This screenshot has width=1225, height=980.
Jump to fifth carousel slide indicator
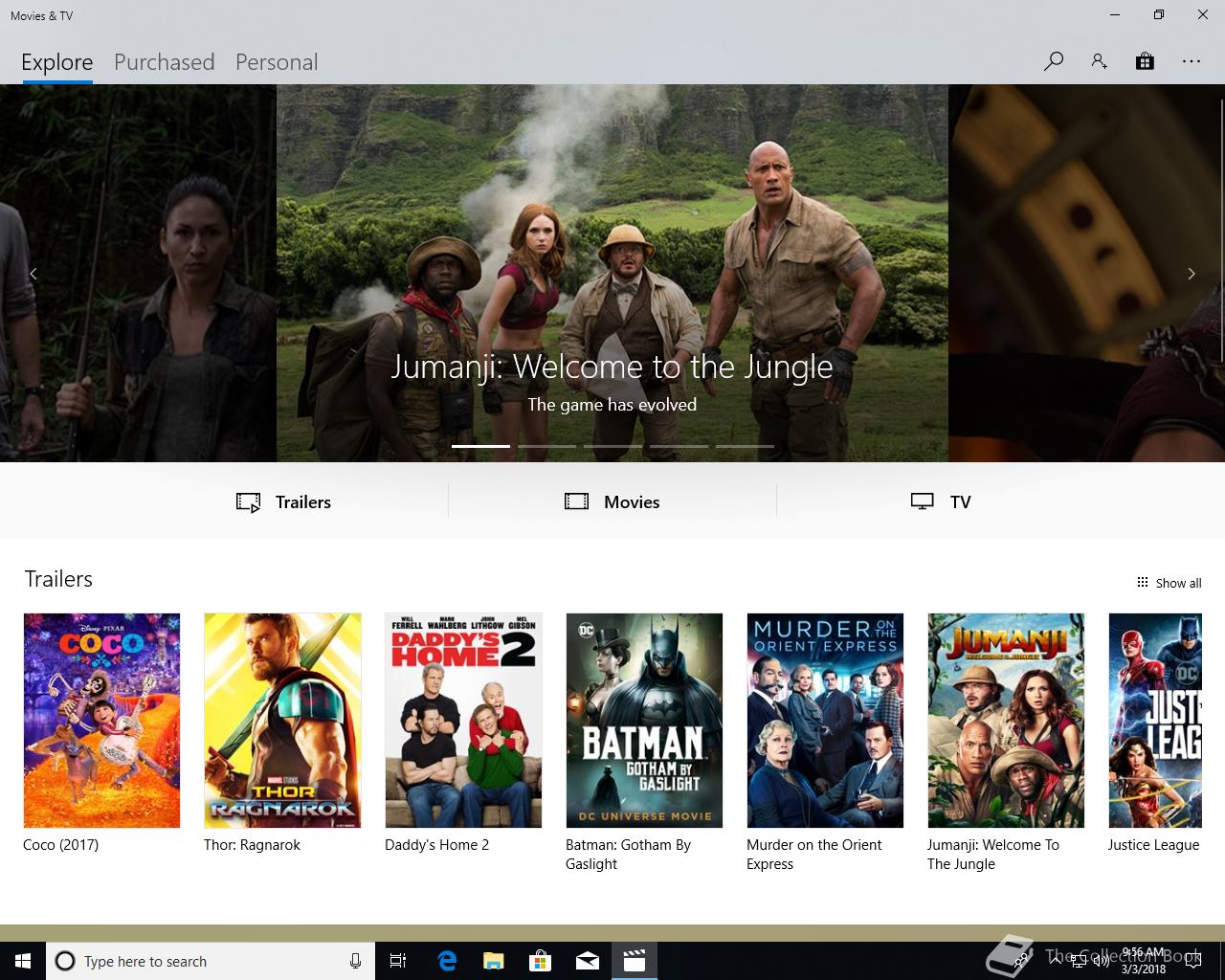click(x=745, y=446)
